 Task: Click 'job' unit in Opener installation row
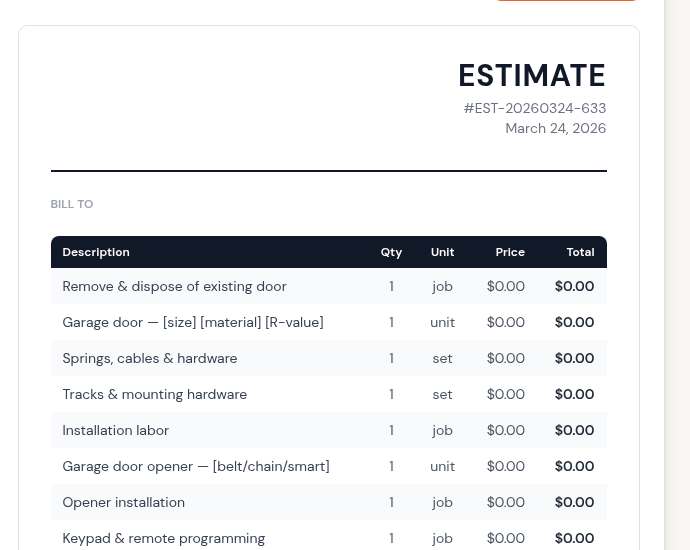click(442, 503)
